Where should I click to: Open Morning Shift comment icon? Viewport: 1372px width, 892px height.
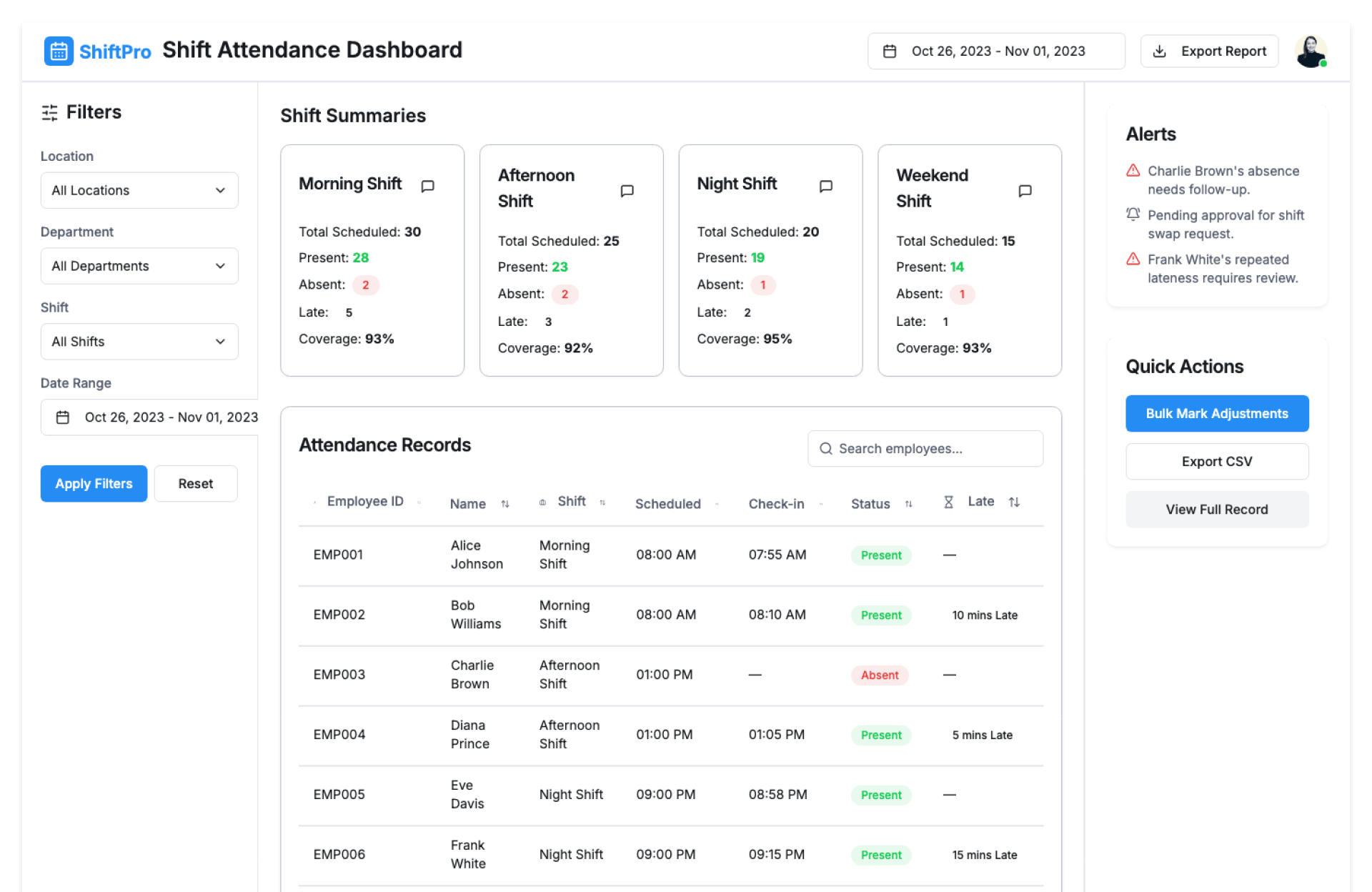427,186
